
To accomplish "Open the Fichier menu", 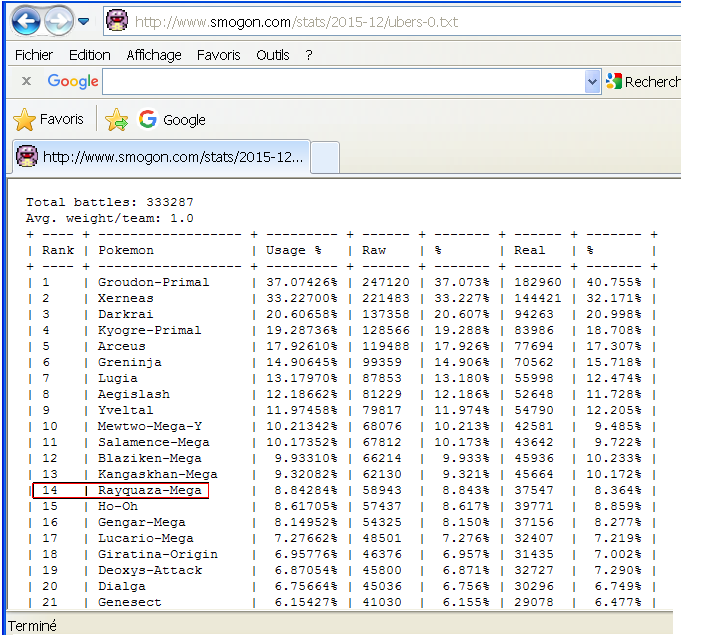I will (33, 55).
